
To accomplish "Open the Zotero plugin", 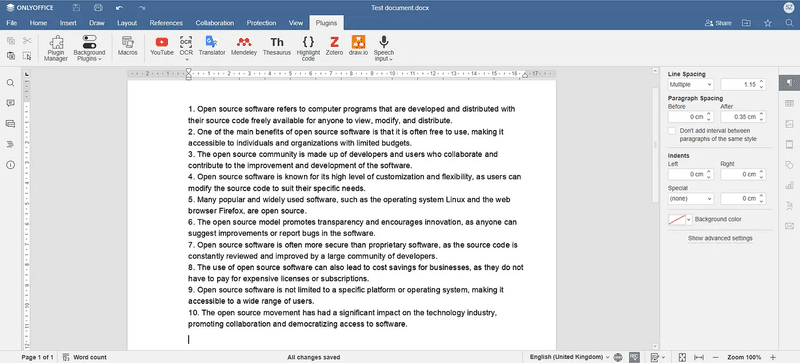I will (x=334, y=46).
